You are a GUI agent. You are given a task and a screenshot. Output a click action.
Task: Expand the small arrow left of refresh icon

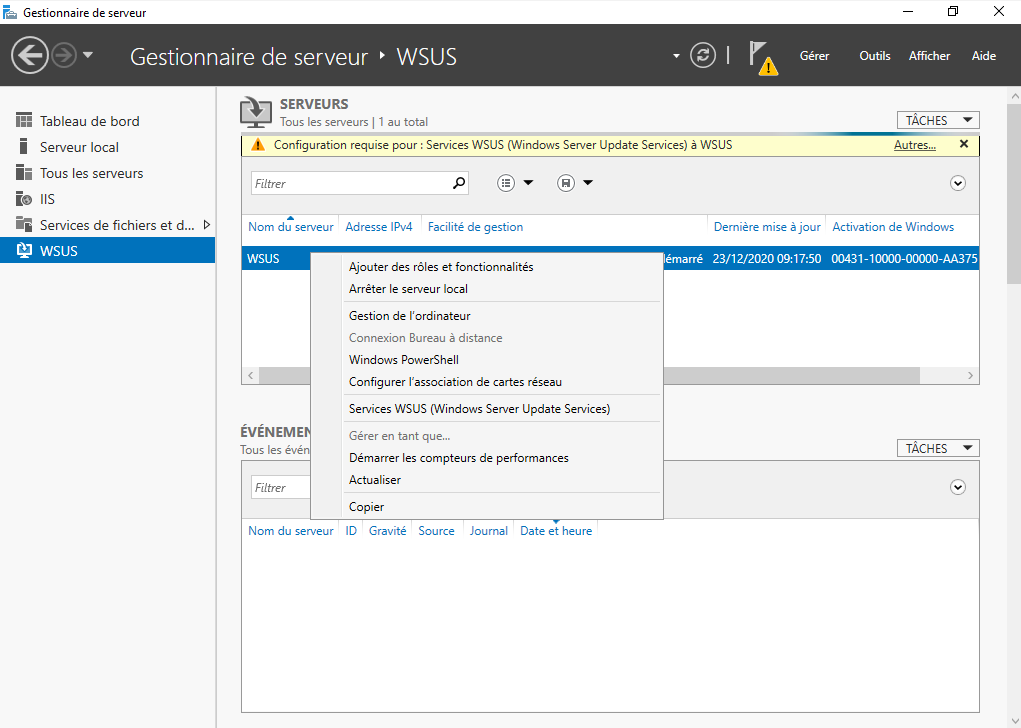pyautogui.click(x=676, y=56)
